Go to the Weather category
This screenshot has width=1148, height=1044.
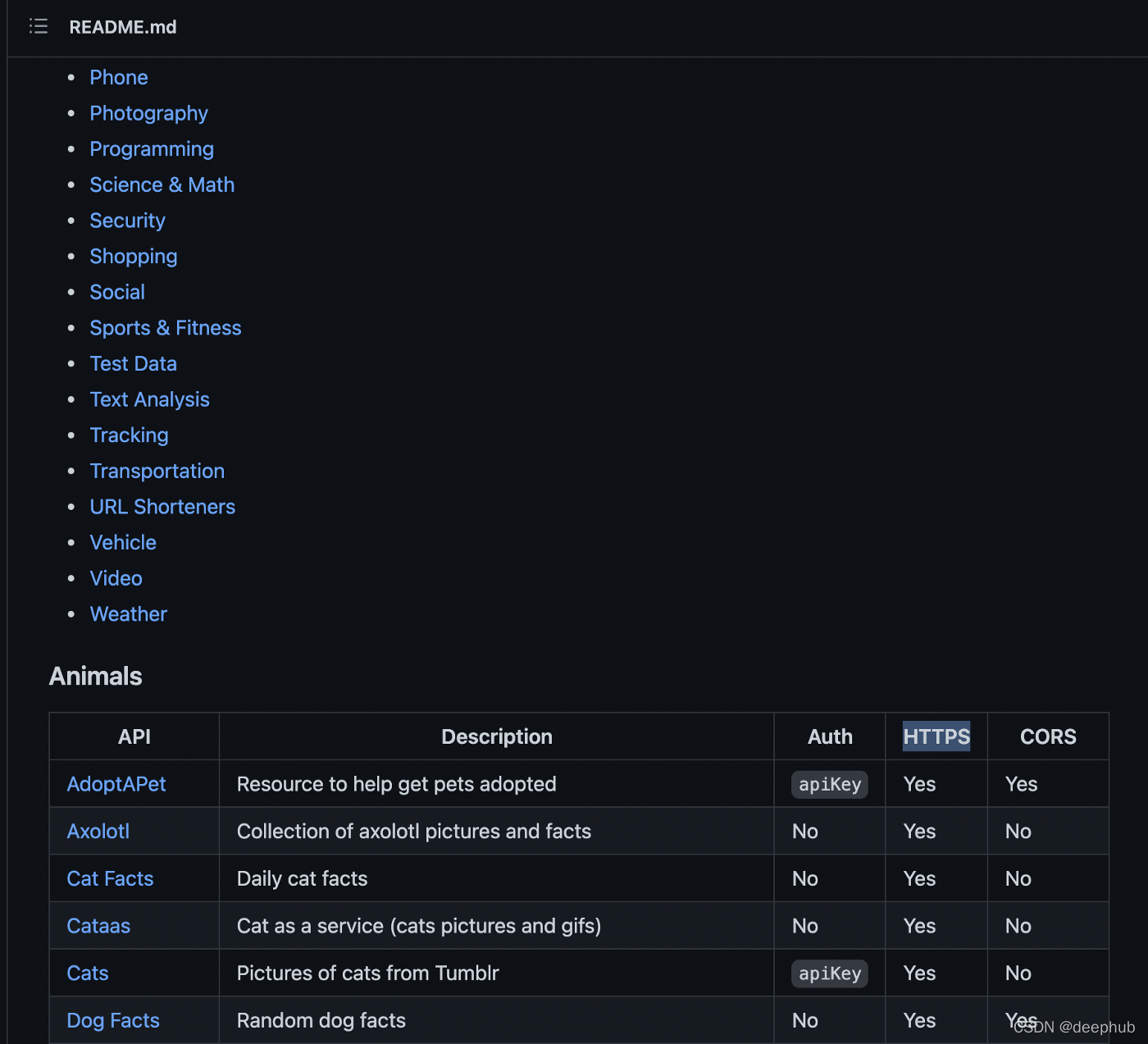pos(128,614)
